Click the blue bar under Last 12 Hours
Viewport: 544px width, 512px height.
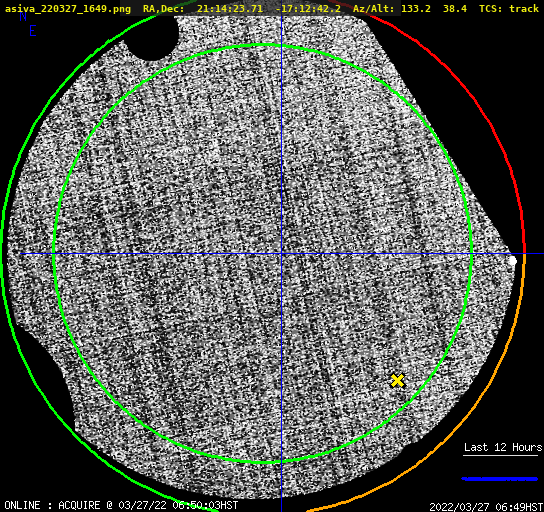[x=500, y=479]
